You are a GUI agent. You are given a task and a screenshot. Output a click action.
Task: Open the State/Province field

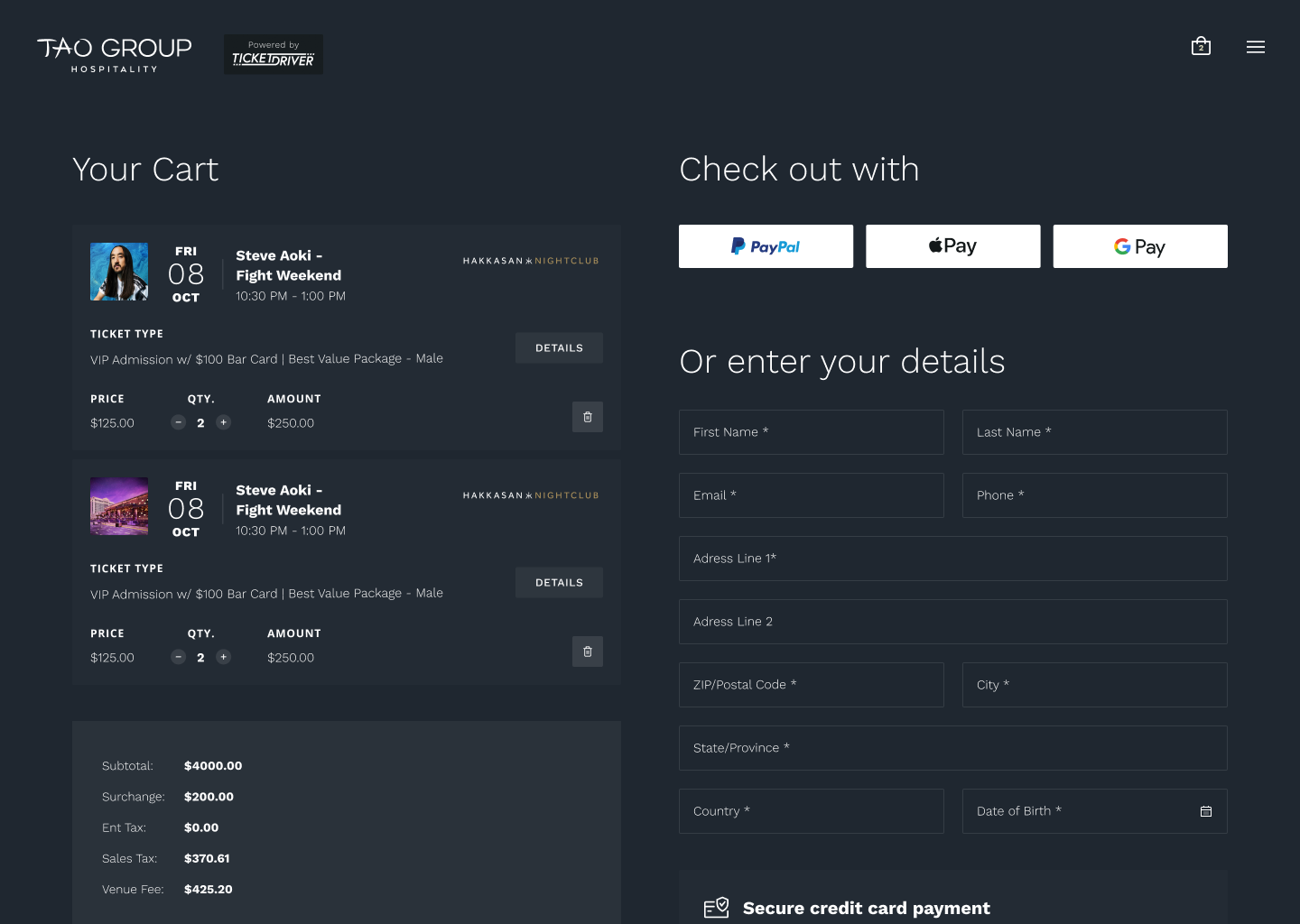953,748
